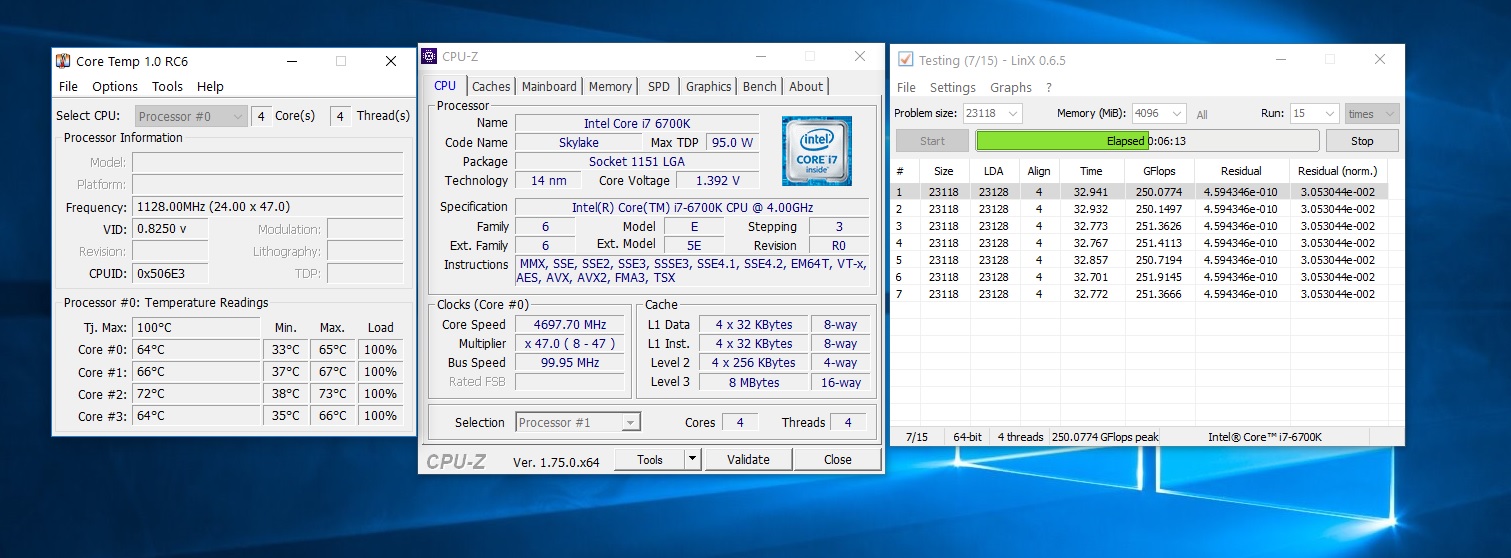Viewport: 1511px width, 558px height.
Task: Click Core #1 max temperature 67°C
Action: [x=333, y=372]
